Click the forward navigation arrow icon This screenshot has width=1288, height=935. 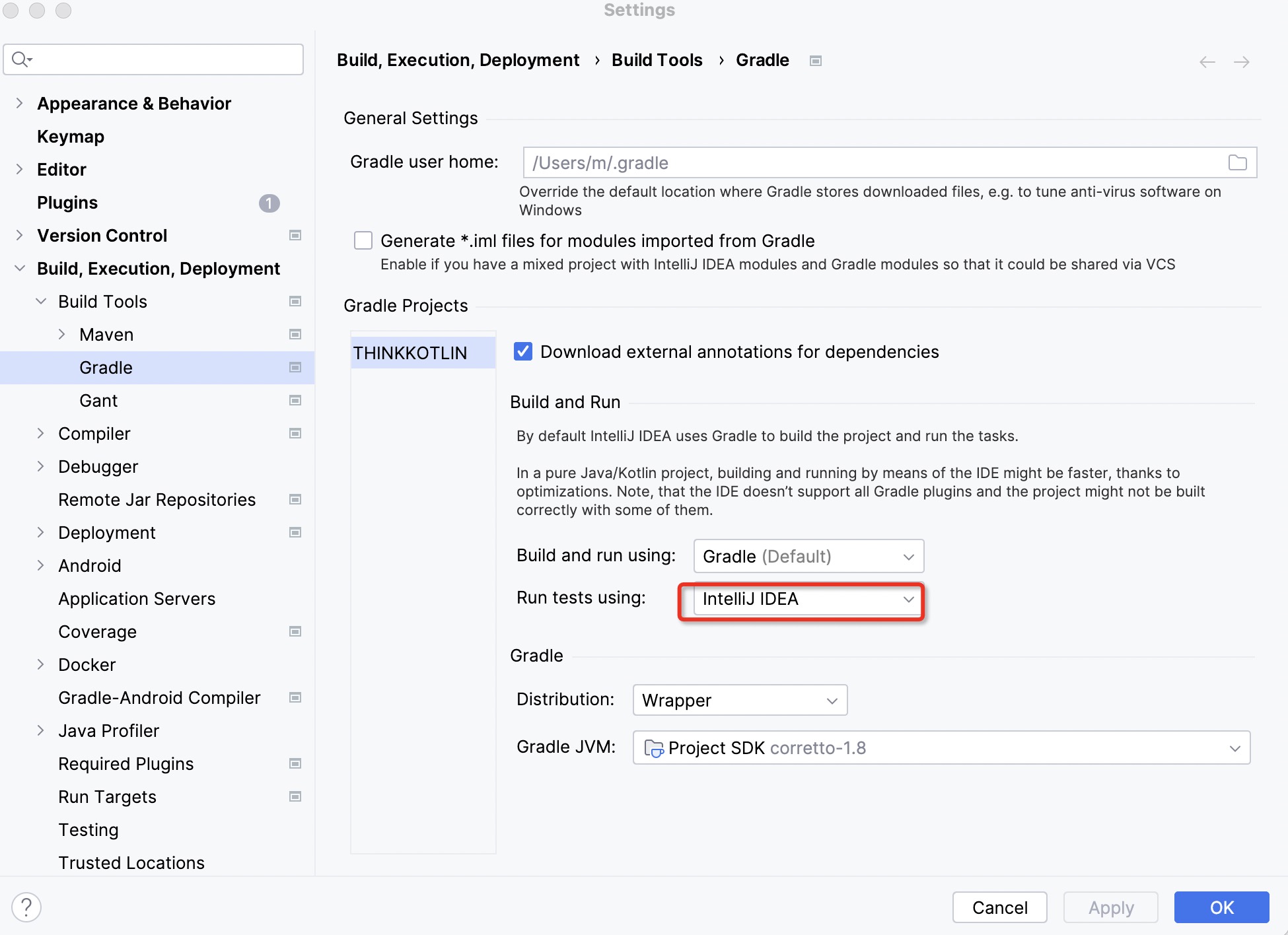[x=1242, y=61]
